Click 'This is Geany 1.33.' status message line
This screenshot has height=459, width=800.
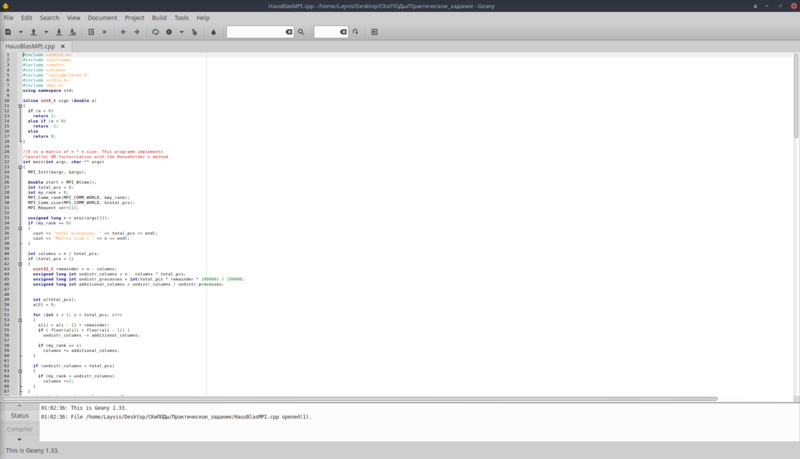(x=84, y=408)
